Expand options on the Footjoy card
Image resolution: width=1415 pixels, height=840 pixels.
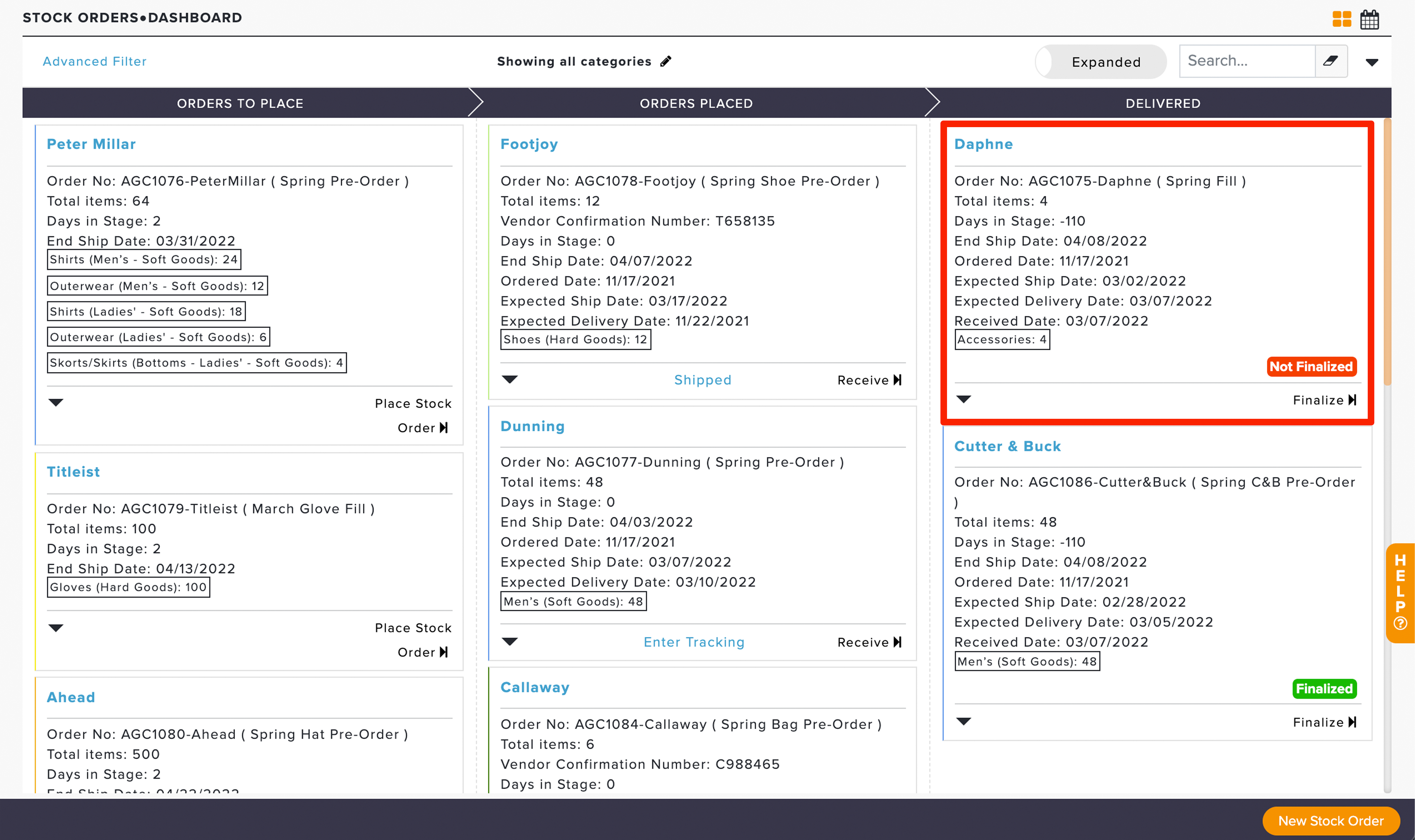tap(509, 379)
